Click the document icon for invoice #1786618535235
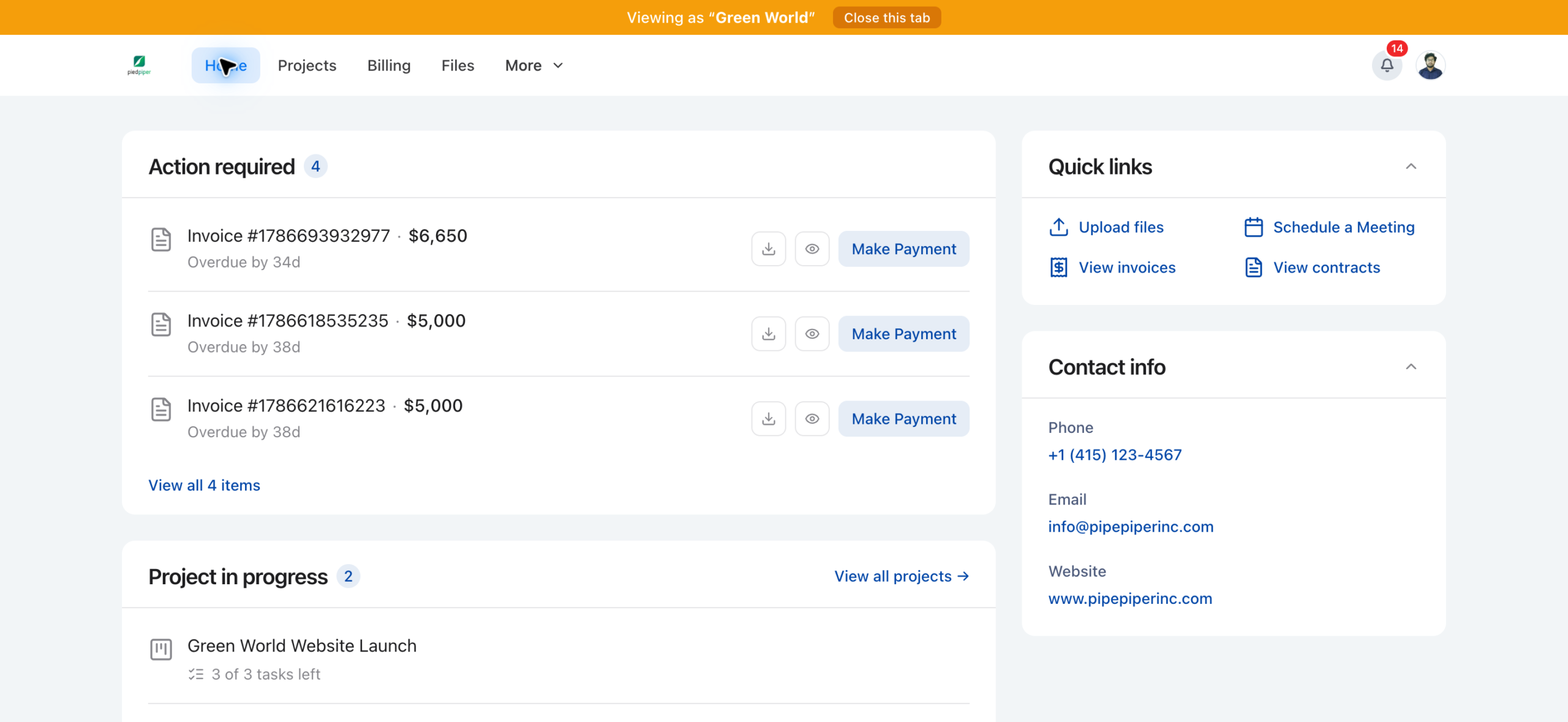 161,325
